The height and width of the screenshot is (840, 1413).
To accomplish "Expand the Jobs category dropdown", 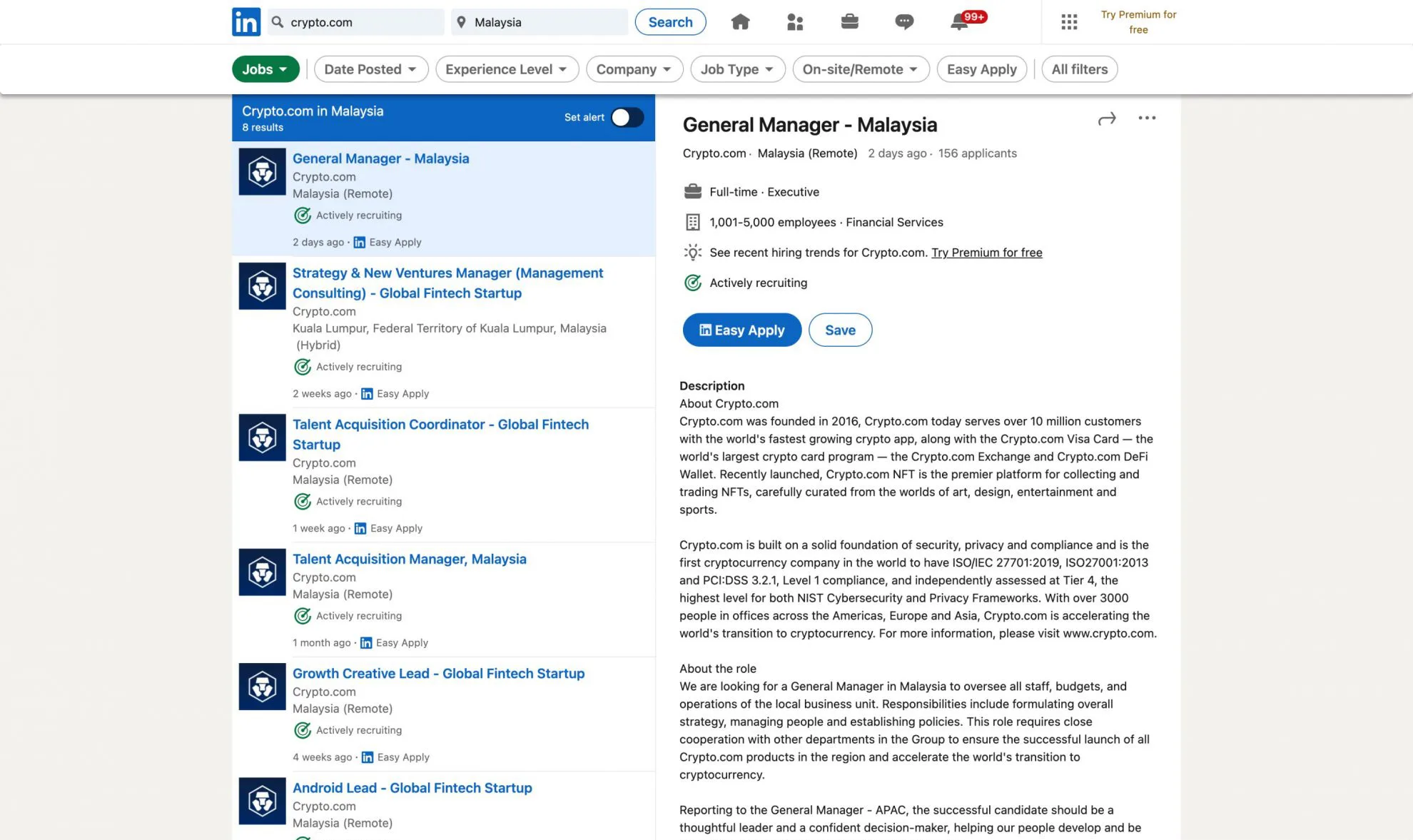I will pos(265,69).
